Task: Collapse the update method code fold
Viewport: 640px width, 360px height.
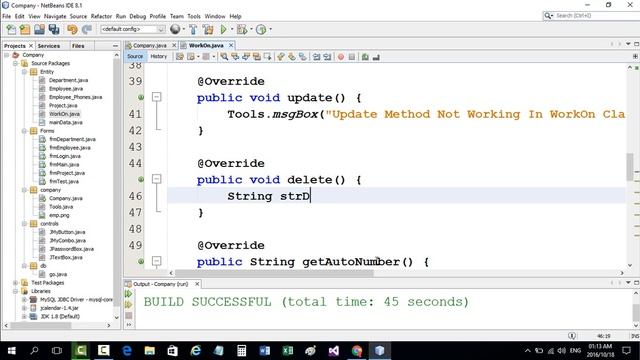Action: coord(156,97)
